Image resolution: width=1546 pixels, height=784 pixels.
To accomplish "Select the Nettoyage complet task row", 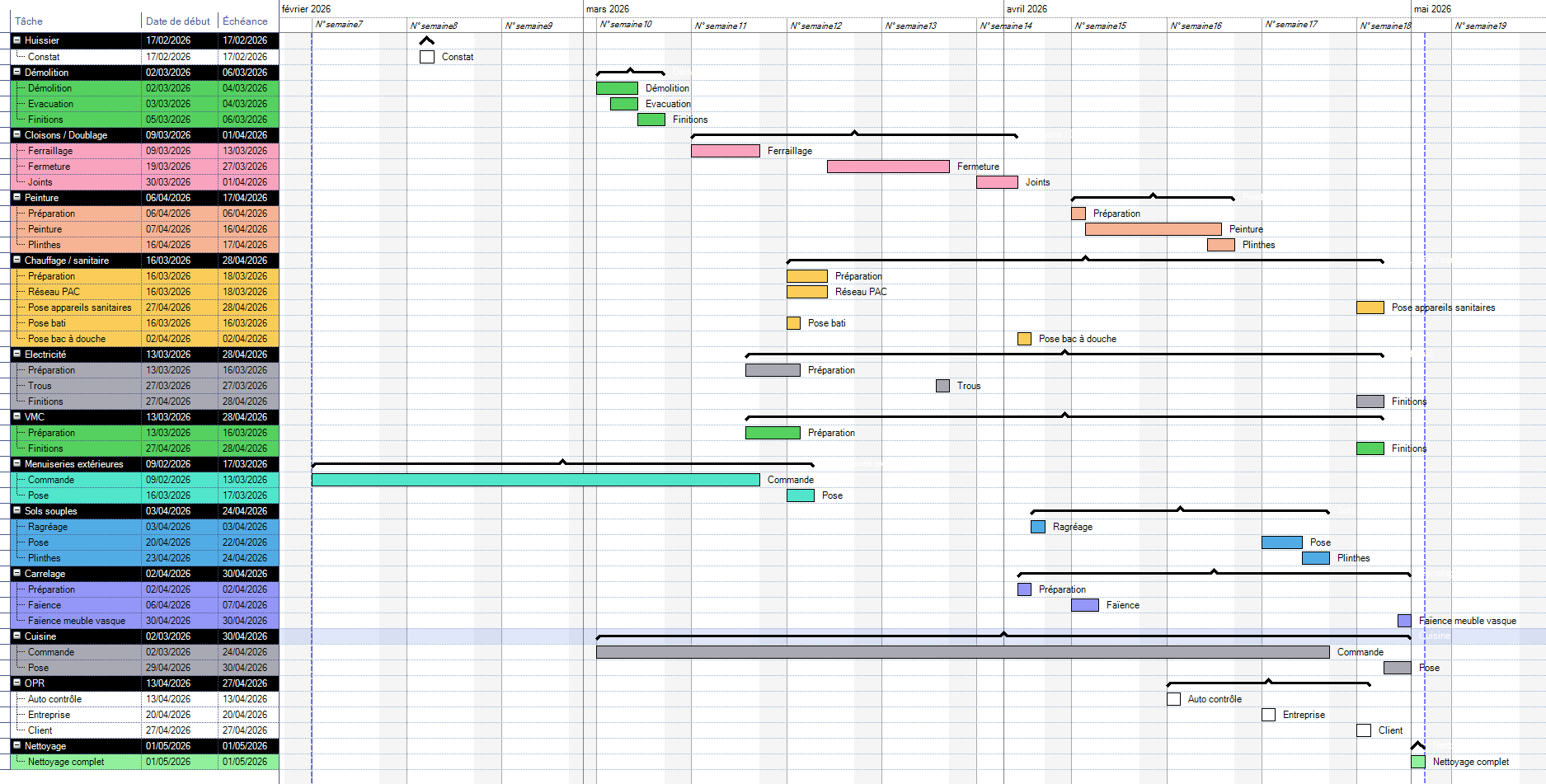I will 145,762.
